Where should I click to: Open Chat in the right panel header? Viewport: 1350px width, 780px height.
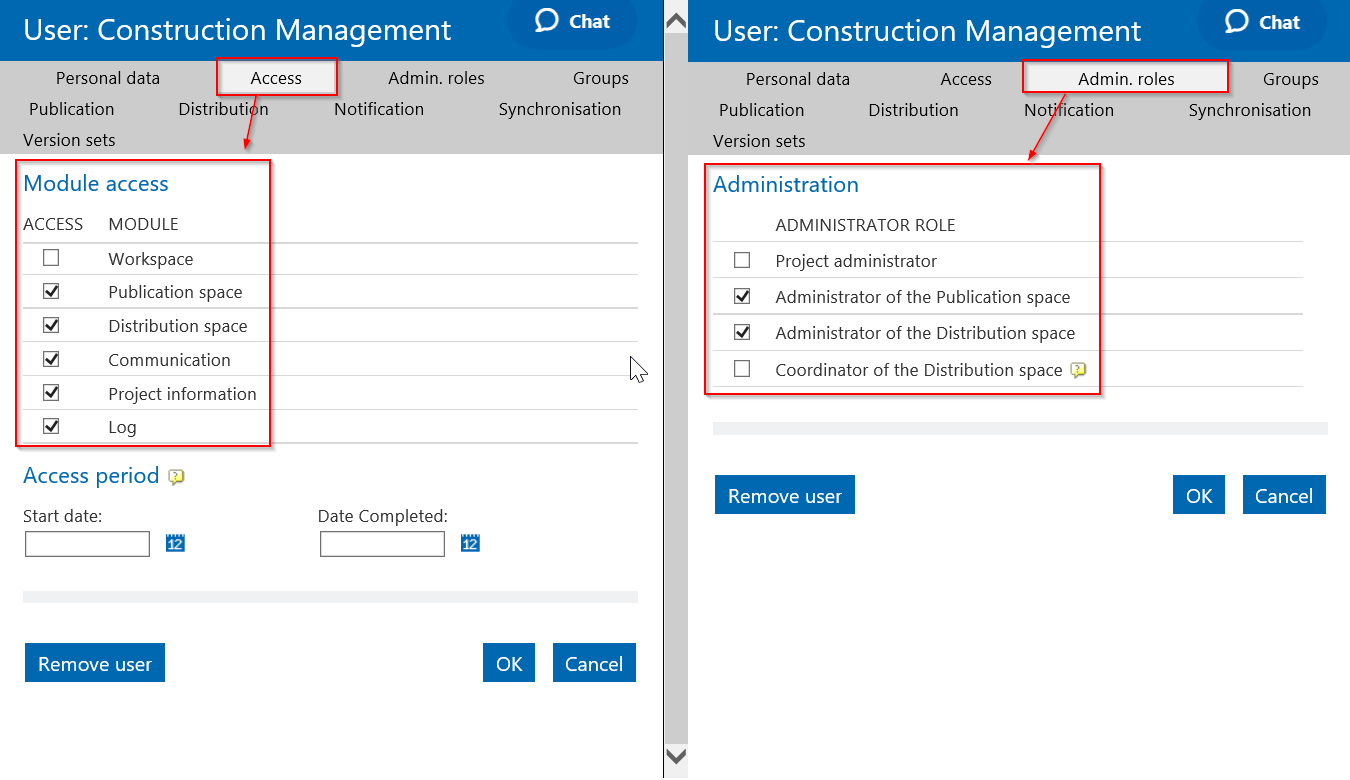(1262, 22)
